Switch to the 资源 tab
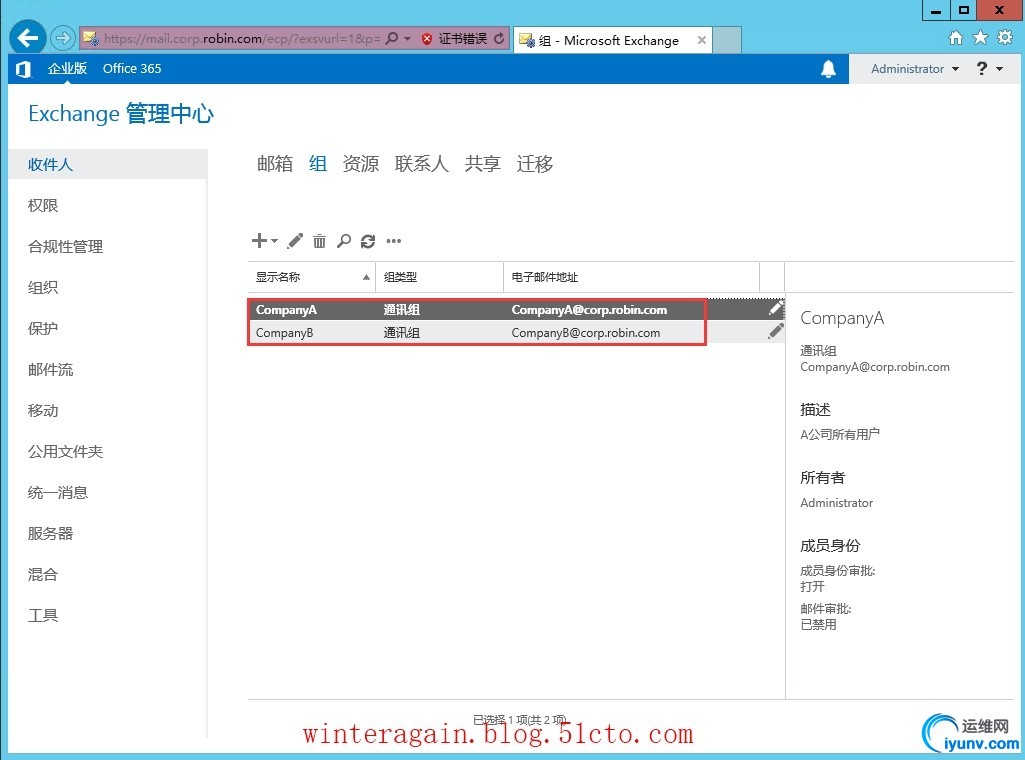 (361, 163)
